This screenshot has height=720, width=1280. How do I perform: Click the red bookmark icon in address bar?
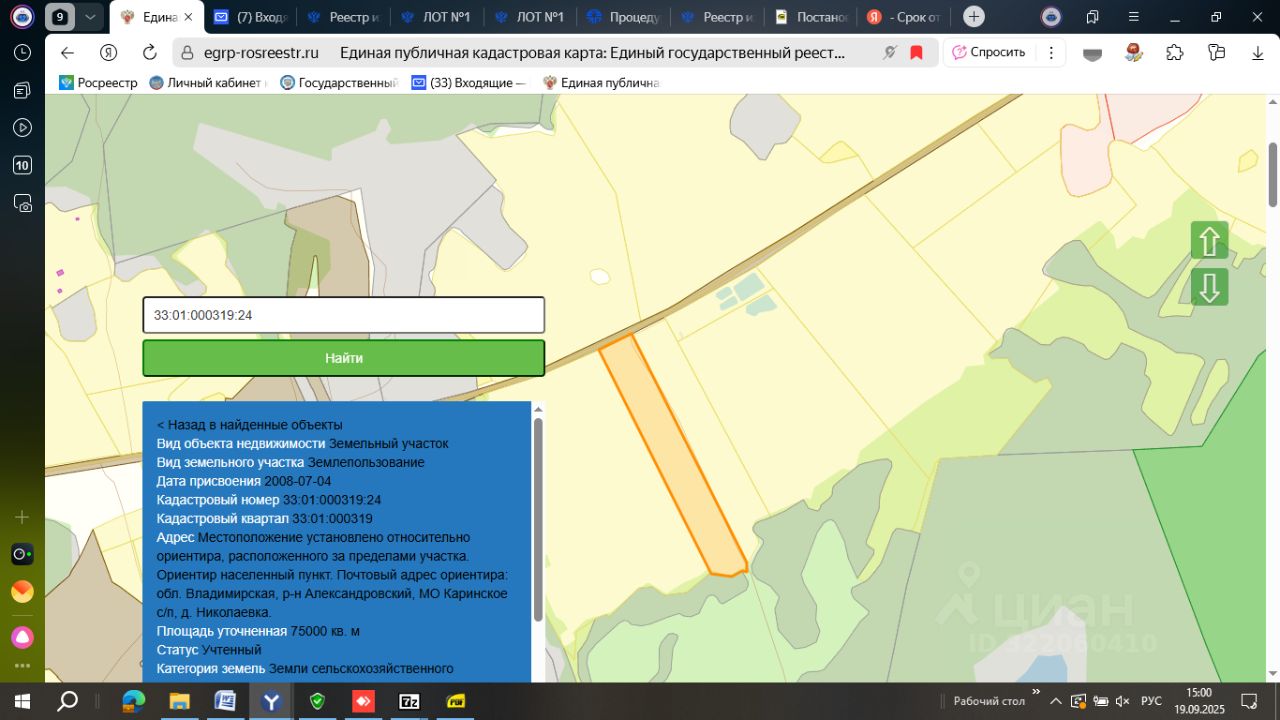click(916, 53)
